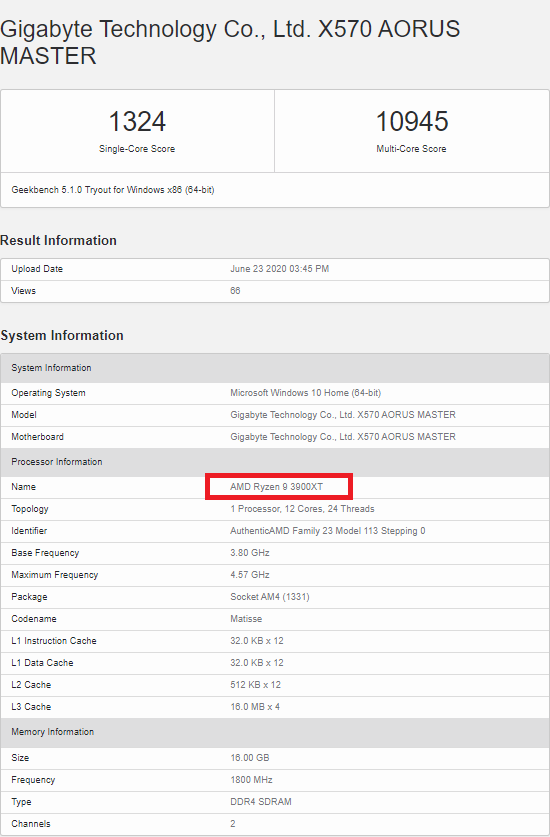Click the Geekbench 5.1.0 Tryout version text
550x837 pixels.
point(113,189)
